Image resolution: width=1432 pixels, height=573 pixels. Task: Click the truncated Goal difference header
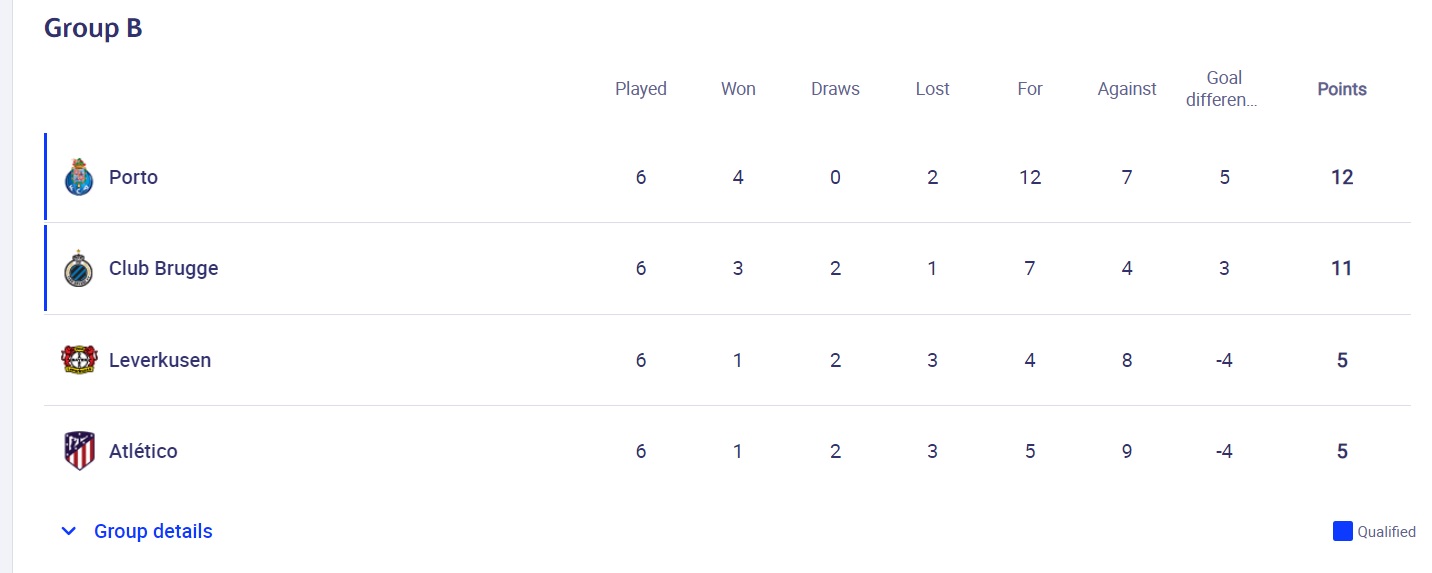[1224, 89]
